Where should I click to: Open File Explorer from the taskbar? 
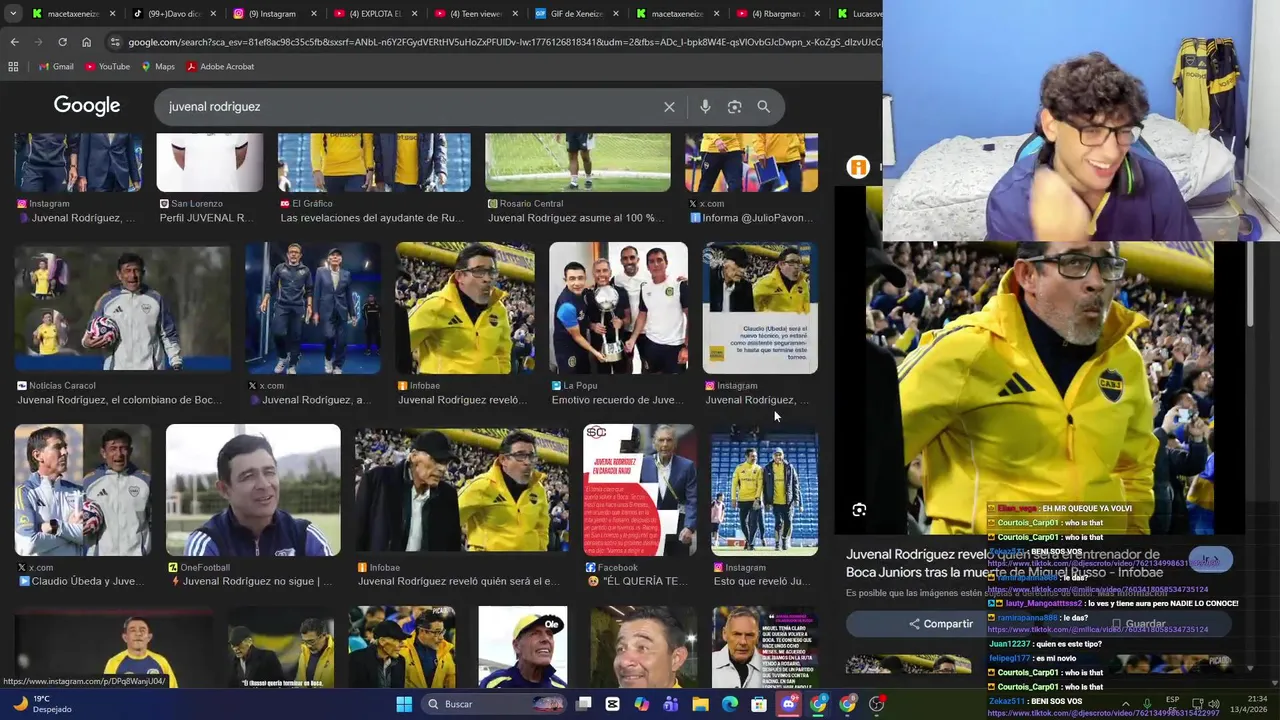tap(700, 704)
